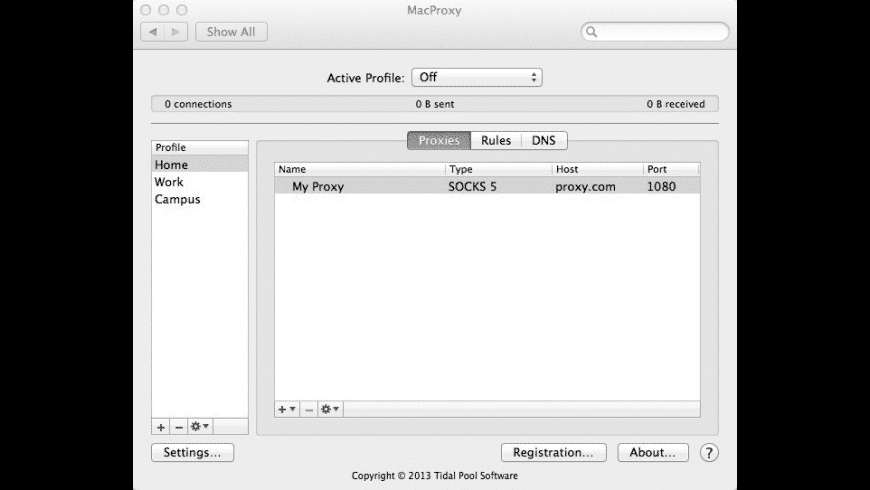Click the 0 connections status text

click(x=198, y=104)
